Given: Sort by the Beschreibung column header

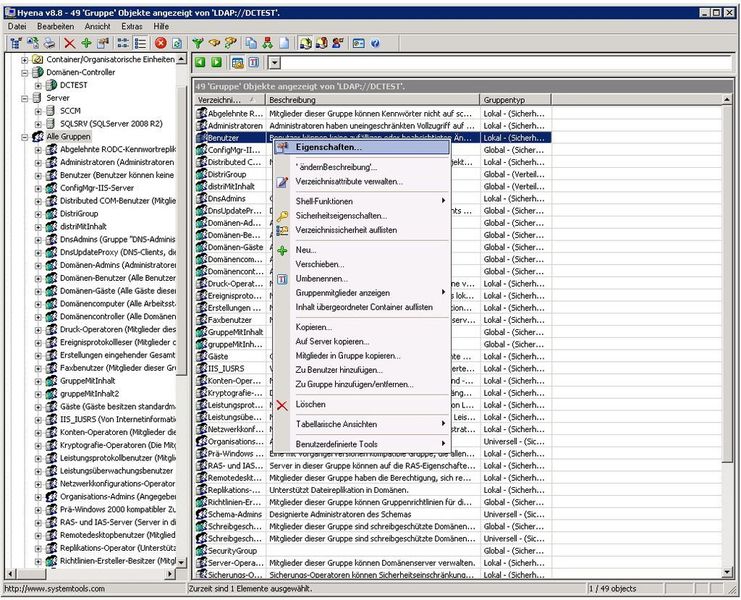Looking at the screenshot, I should pos(372,100).
